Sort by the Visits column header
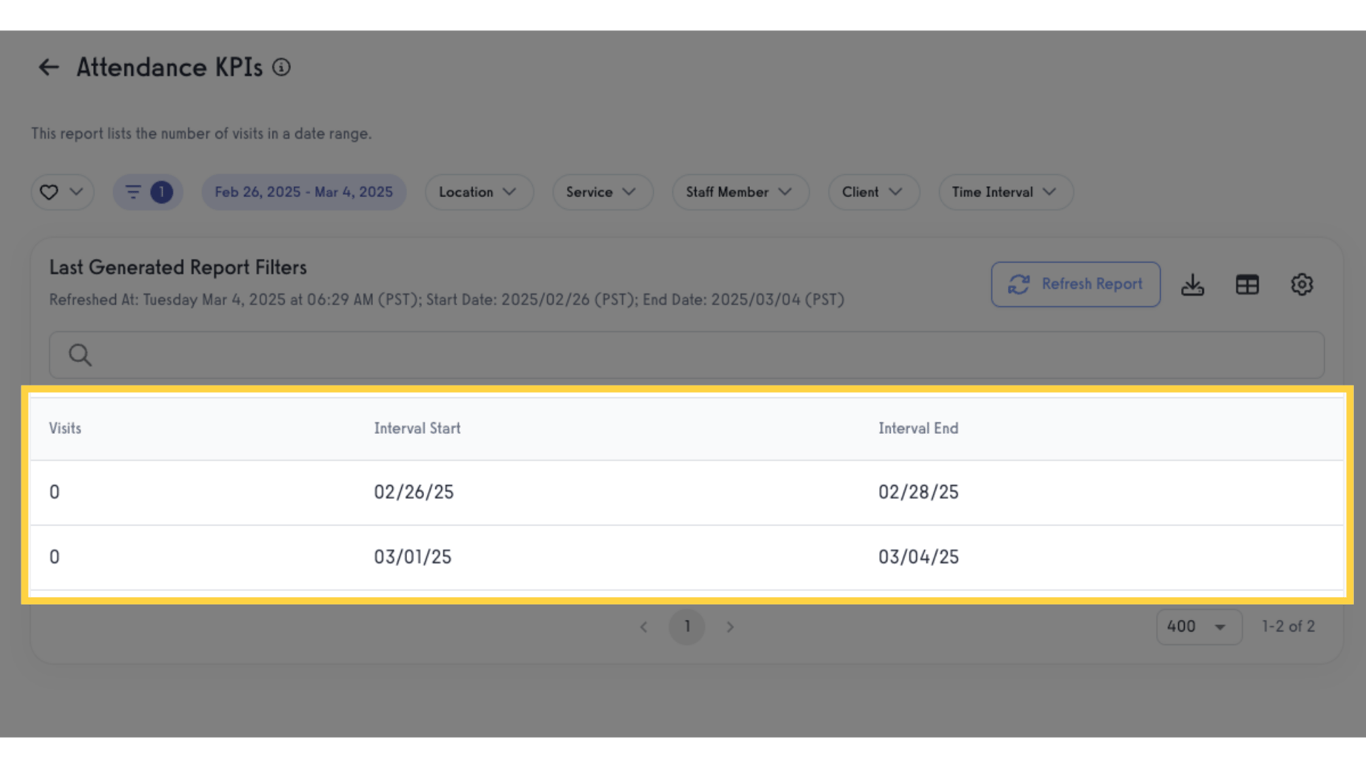The width and height of the screenshot is (1366, 768). (x=65, y=428)
